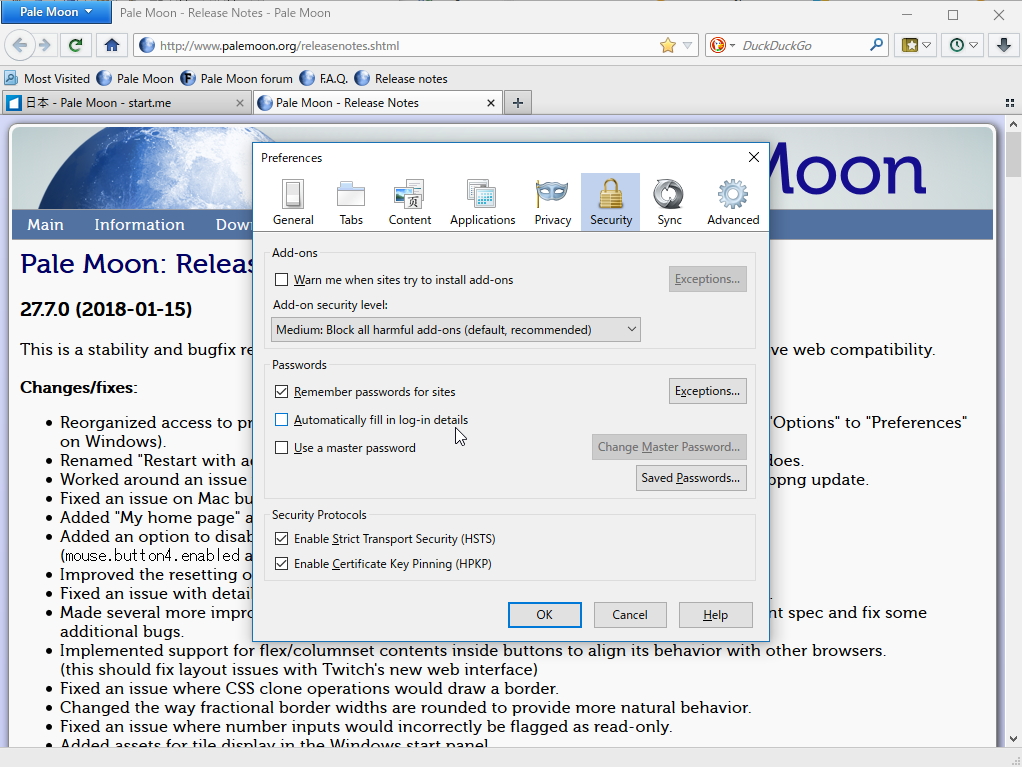Image resolution: width=1022 pixels, height=767 pixels.
Task: Click the site identity globe icon
Action: (x=147, y=46)
